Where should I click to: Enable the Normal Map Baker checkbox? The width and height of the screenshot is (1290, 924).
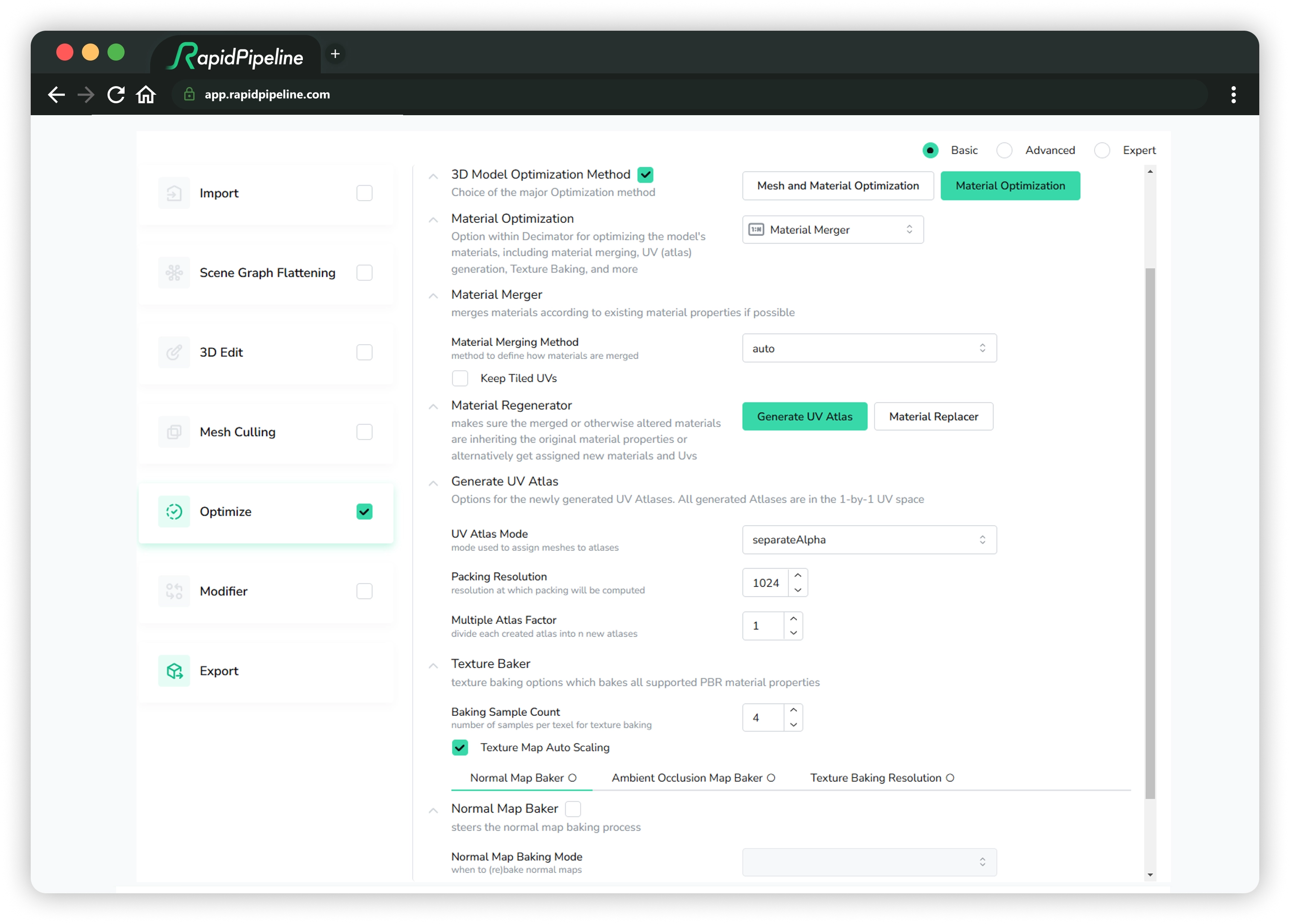tap(573, 808)
